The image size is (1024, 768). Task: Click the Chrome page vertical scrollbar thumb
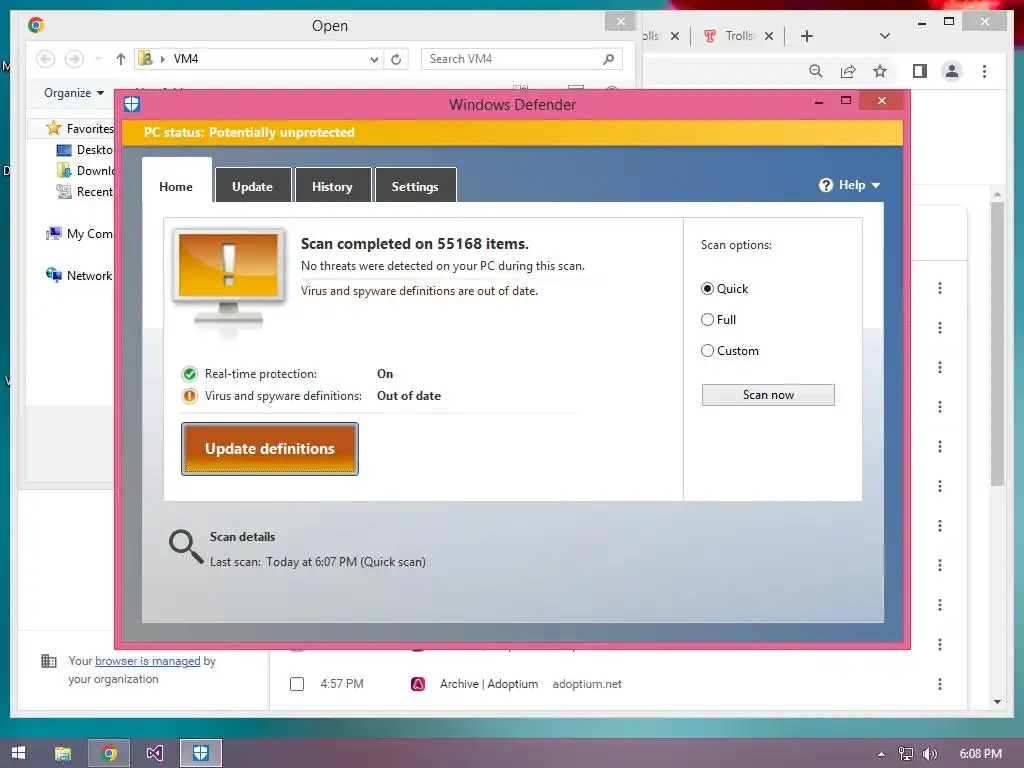click(x=997, y=344)
